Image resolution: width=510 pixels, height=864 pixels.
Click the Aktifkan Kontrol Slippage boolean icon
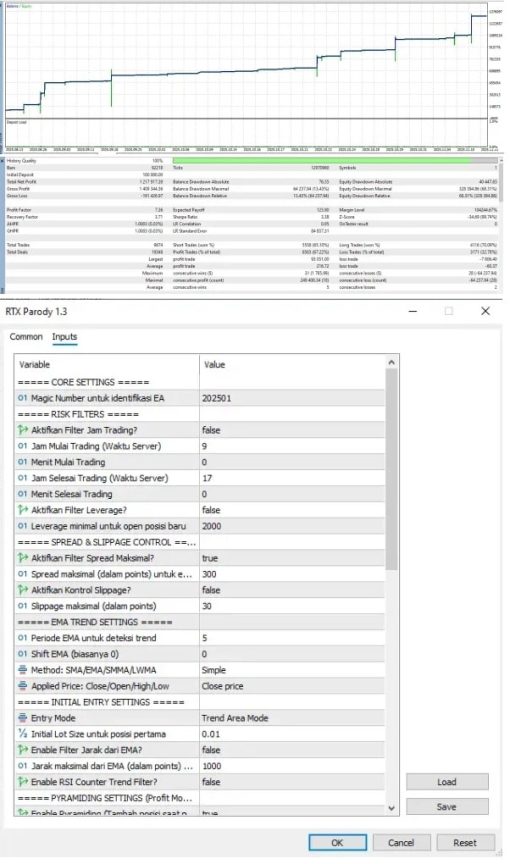tap(23, 590)
